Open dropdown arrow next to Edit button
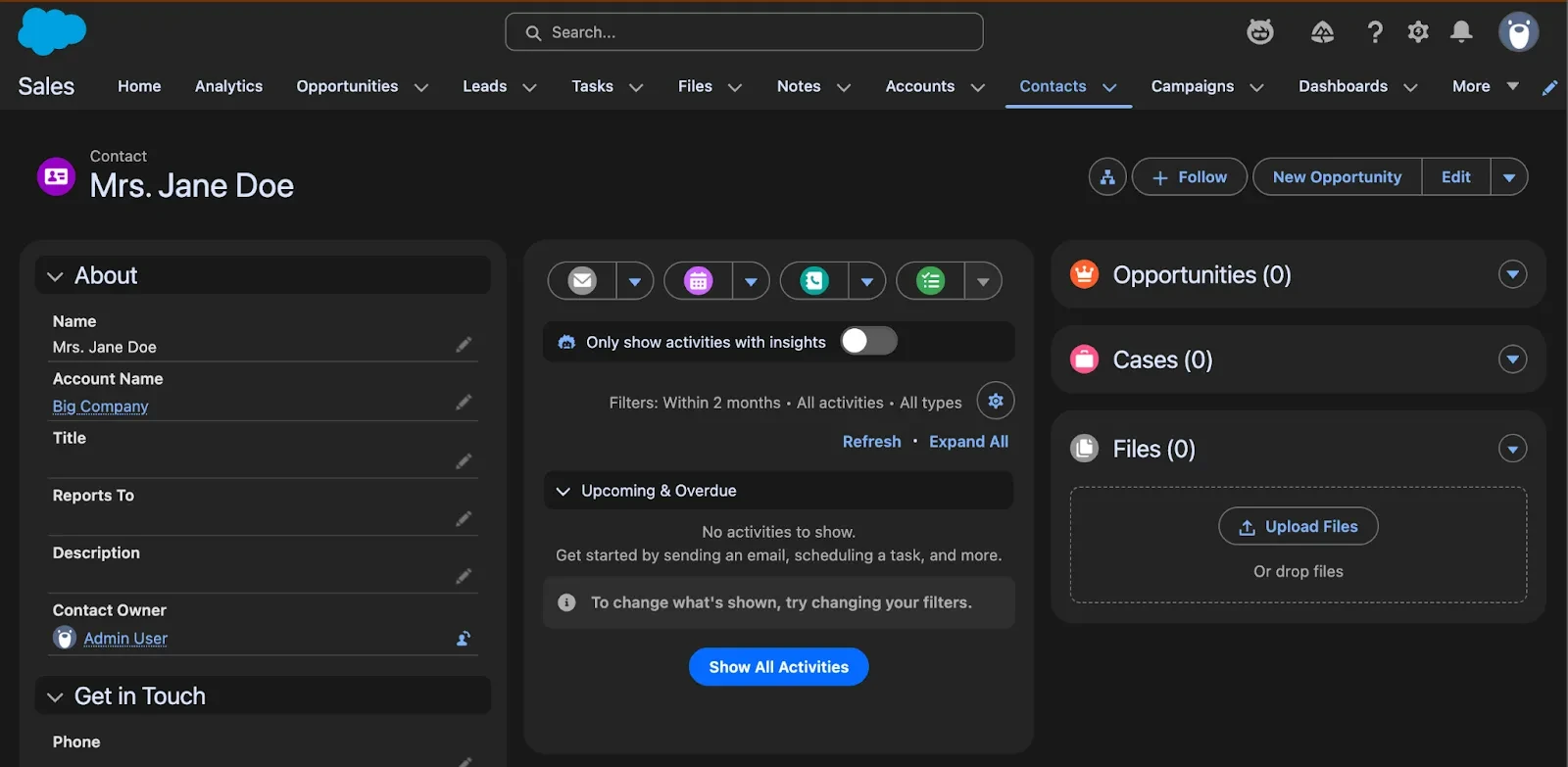The height and width of the screenshot is (767, 1568). pyautogui.click(x=1509, y=177)
